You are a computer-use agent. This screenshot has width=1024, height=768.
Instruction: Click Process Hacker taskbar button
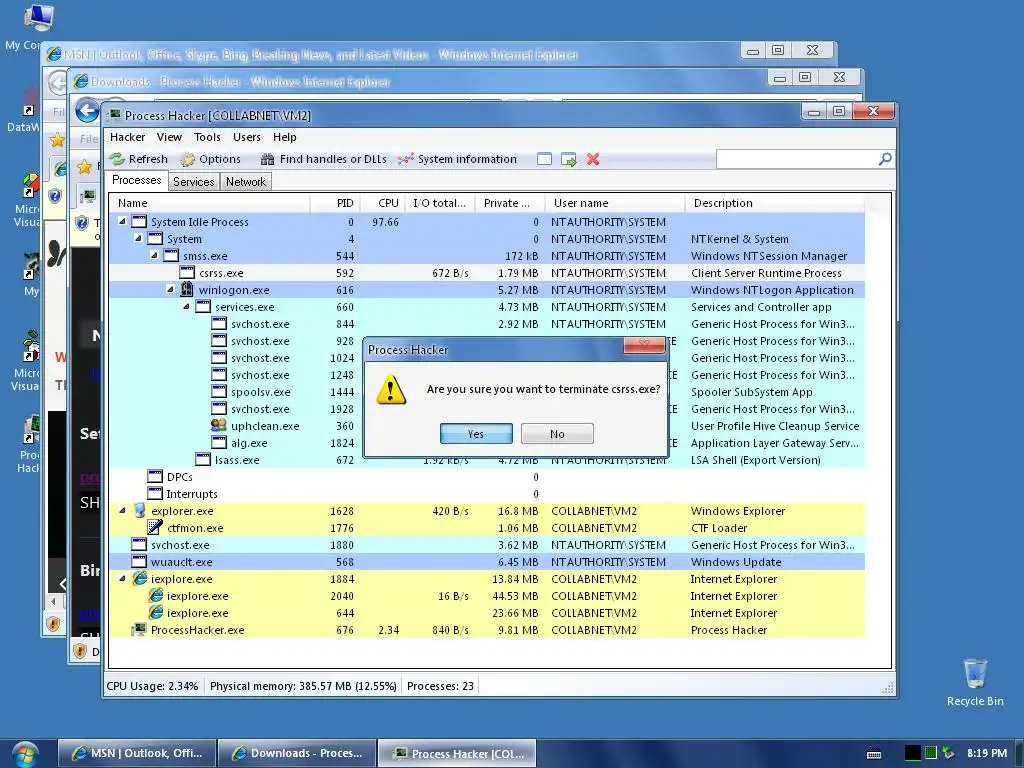point(458,753)
